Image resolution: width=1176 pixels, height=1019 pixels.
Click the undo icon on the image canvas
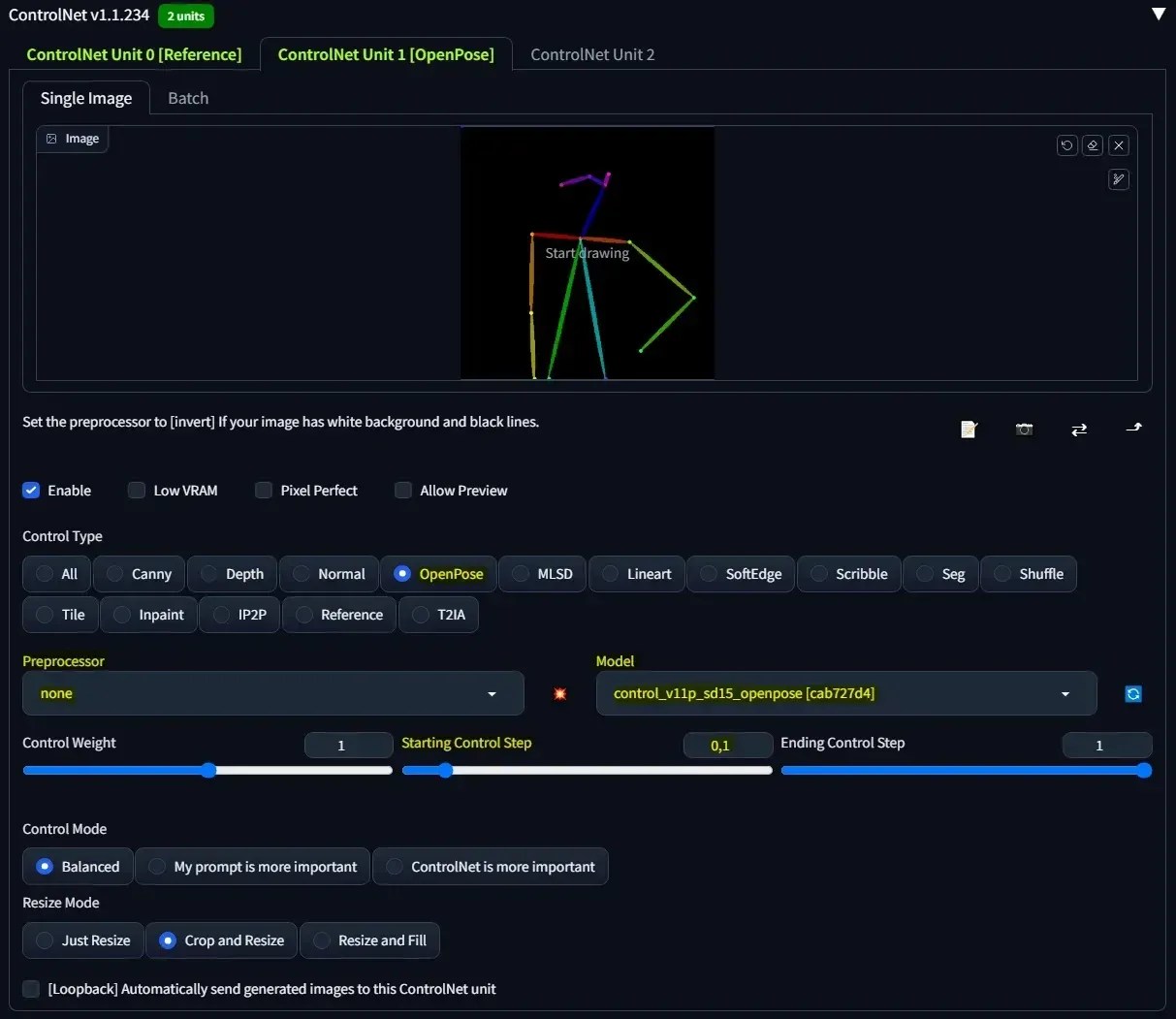(1066, 145)
